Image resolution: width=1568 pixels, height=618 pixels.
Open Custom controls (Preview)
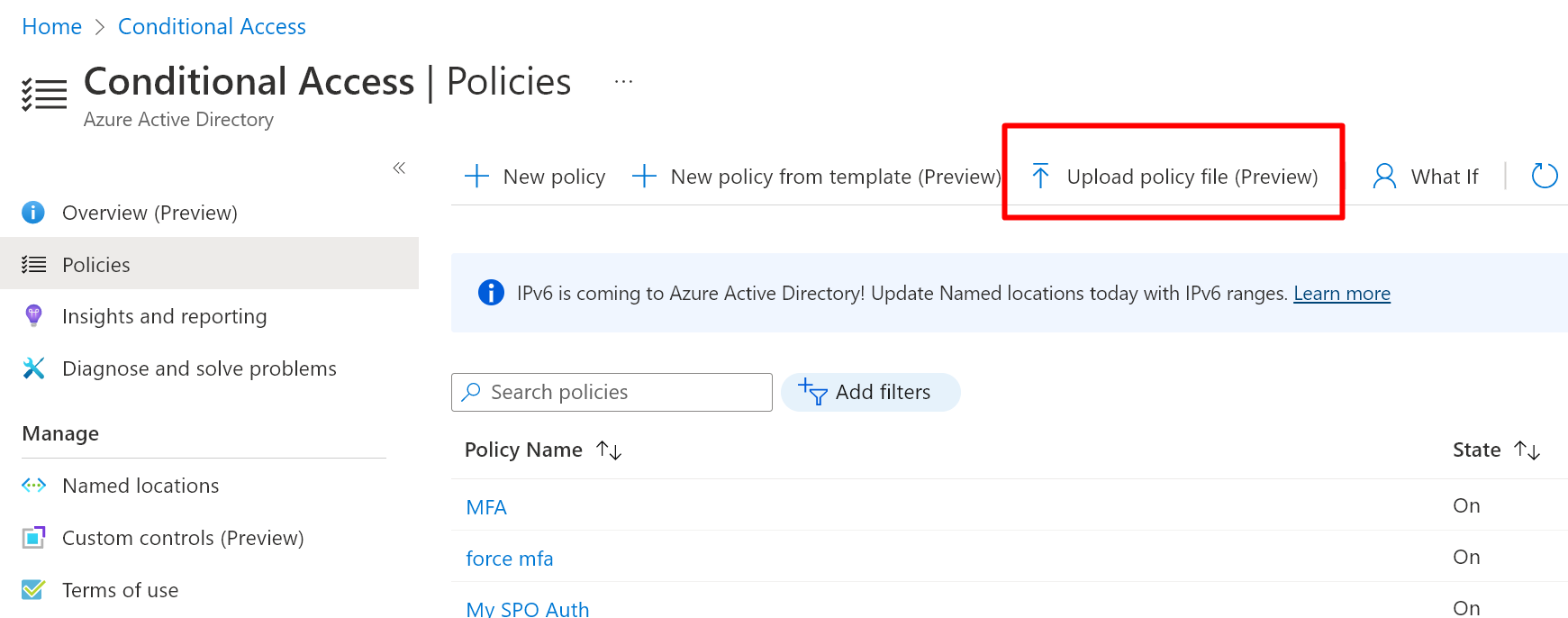click(183, 538)
